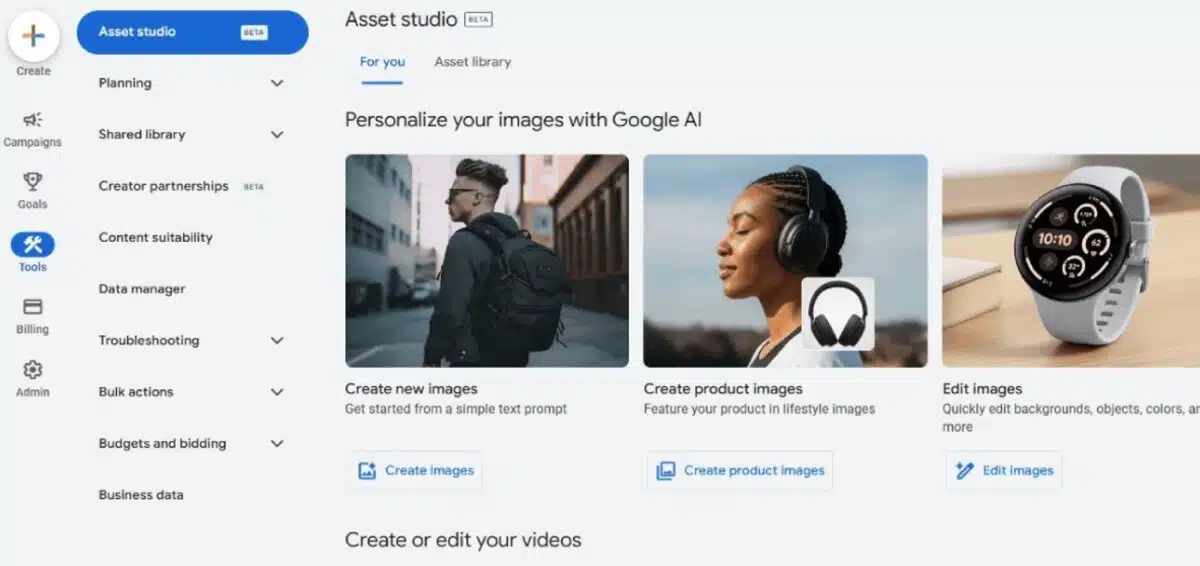Click the man with backpack thumbnail

point(487,261)
